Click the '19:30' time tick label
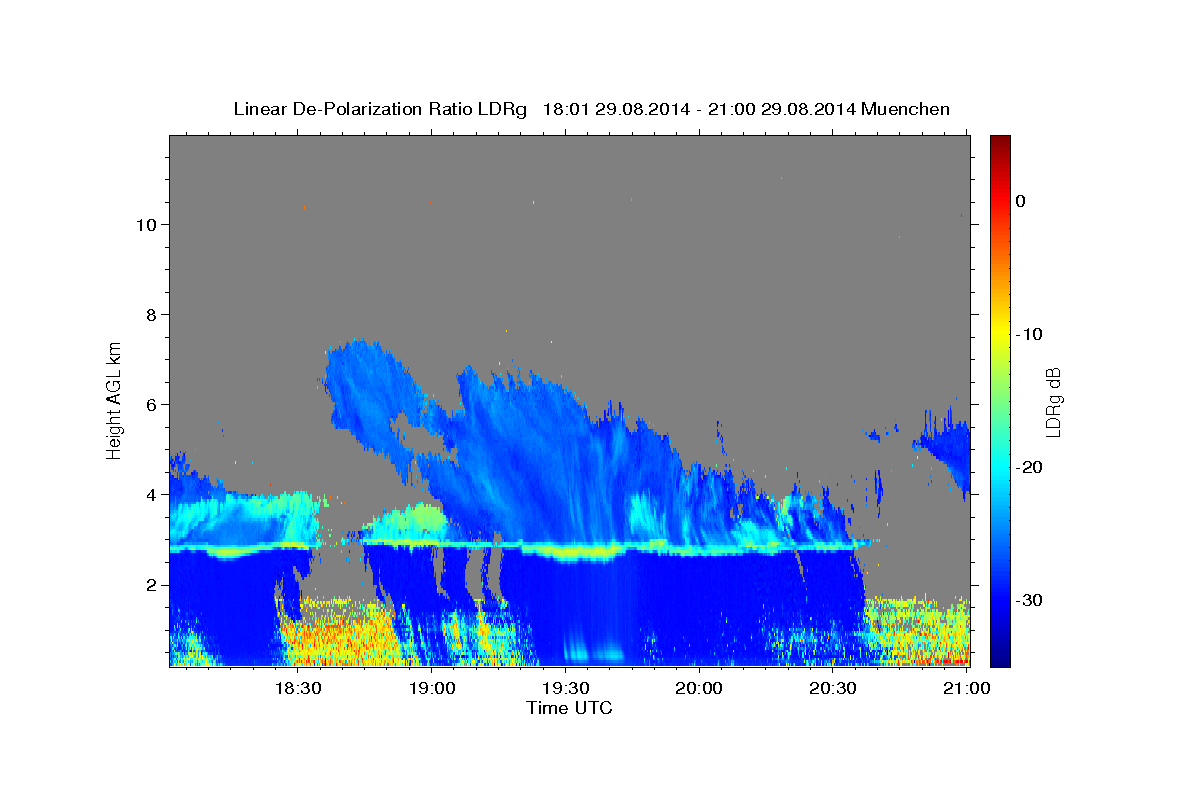The image size is (1200, 800). click(565, 689)
